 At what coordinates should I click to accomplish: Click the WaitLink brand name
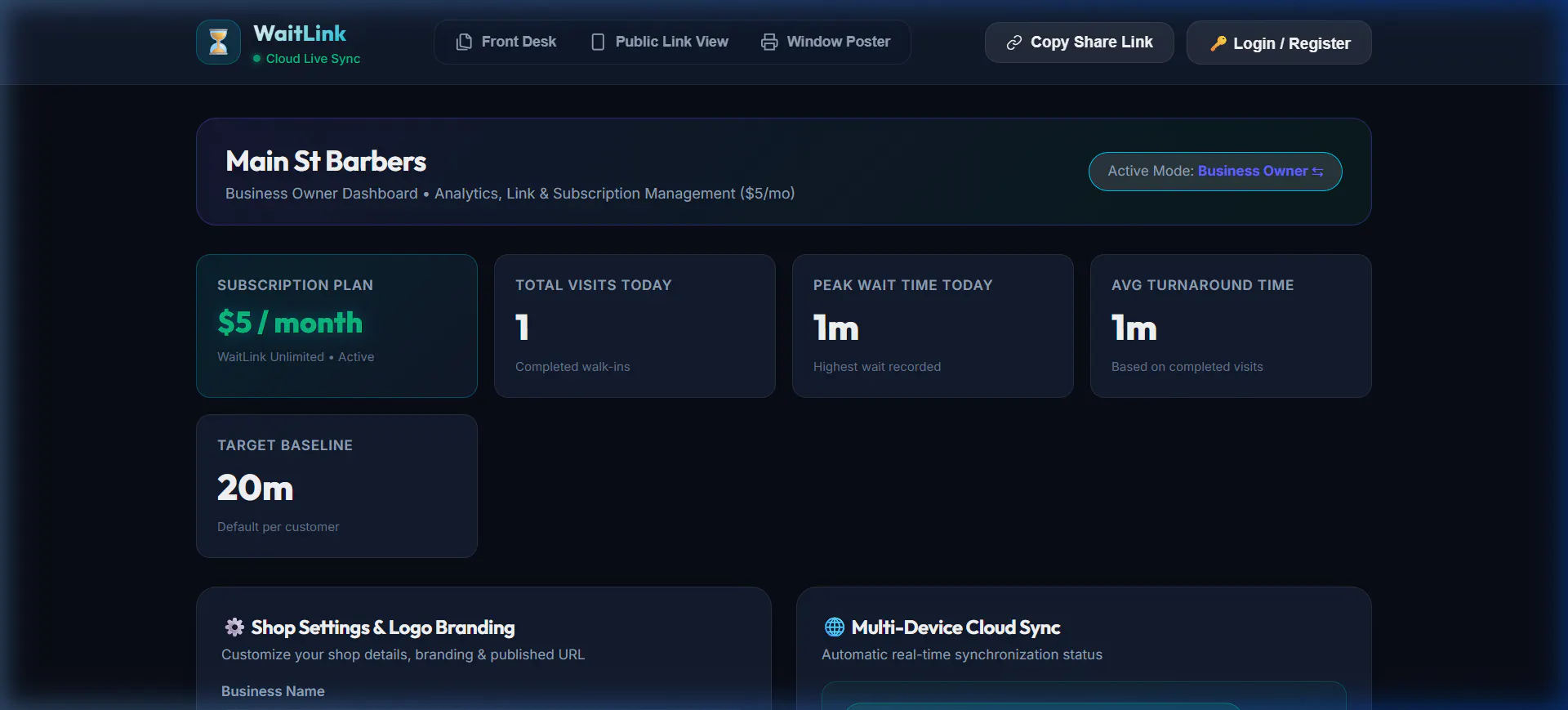point(300,33)
